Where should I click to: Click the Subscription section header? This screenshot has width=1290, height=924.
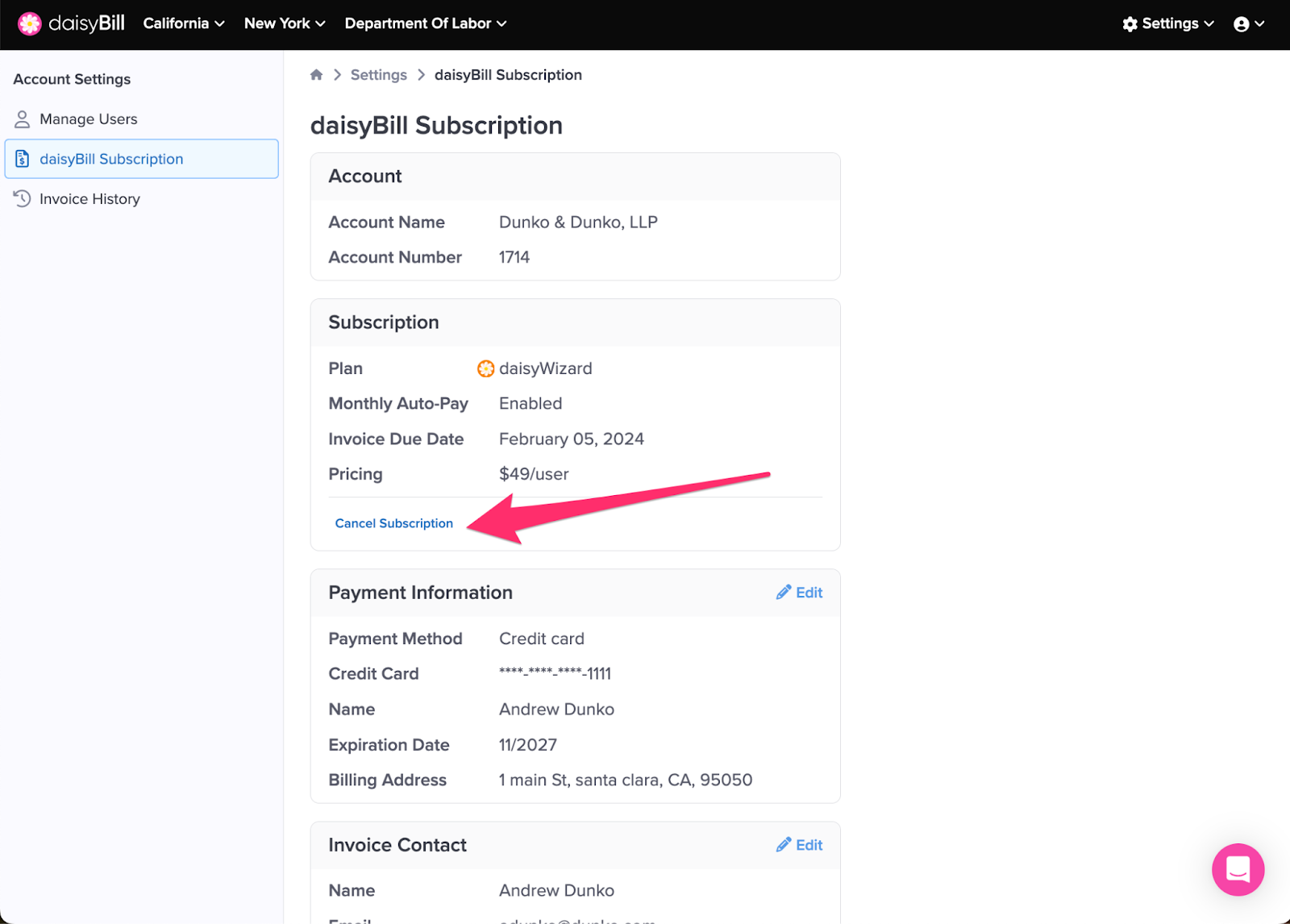(x=384, y=323)
